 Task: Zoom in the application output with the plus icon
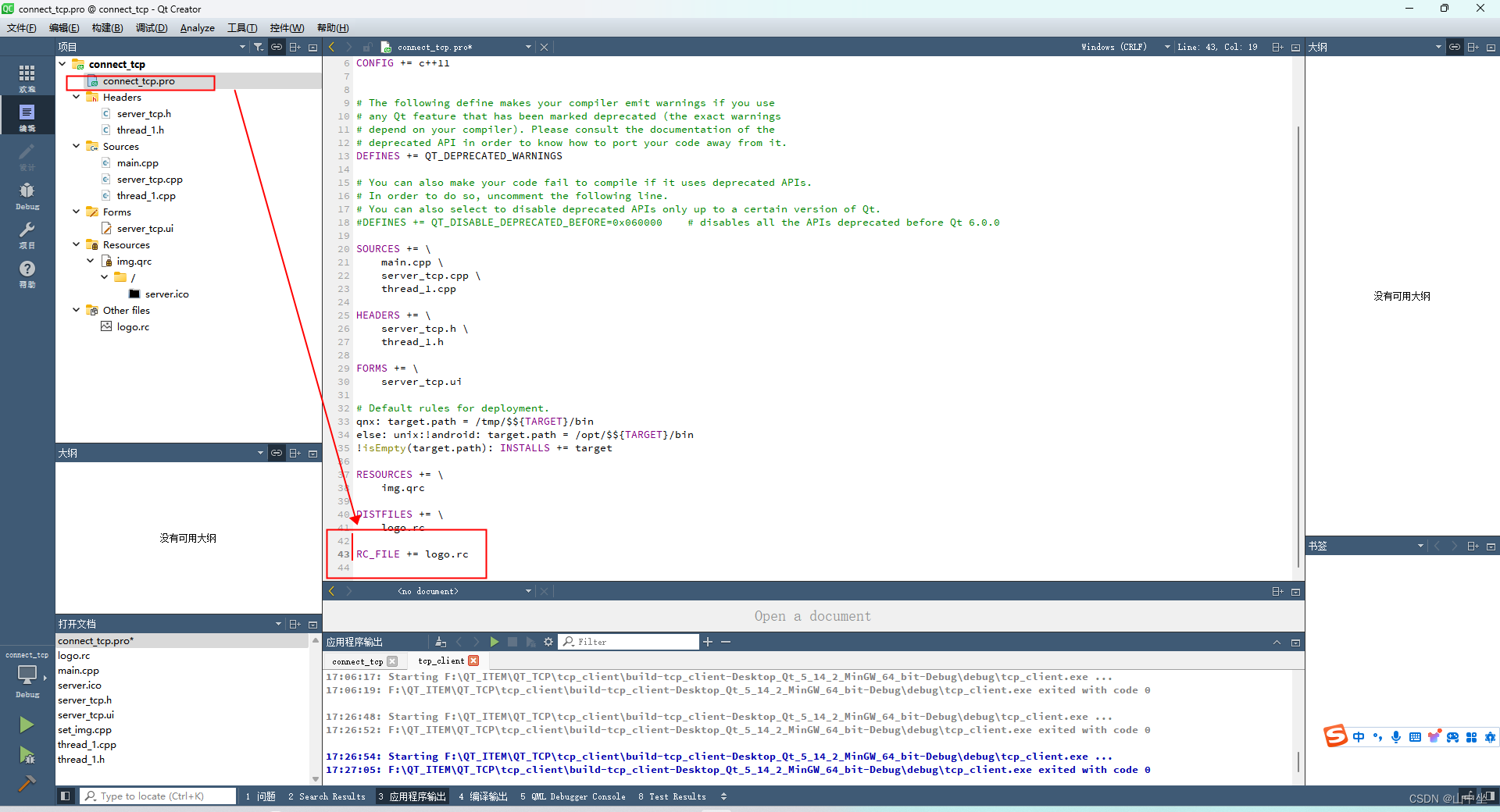(708, 642)
